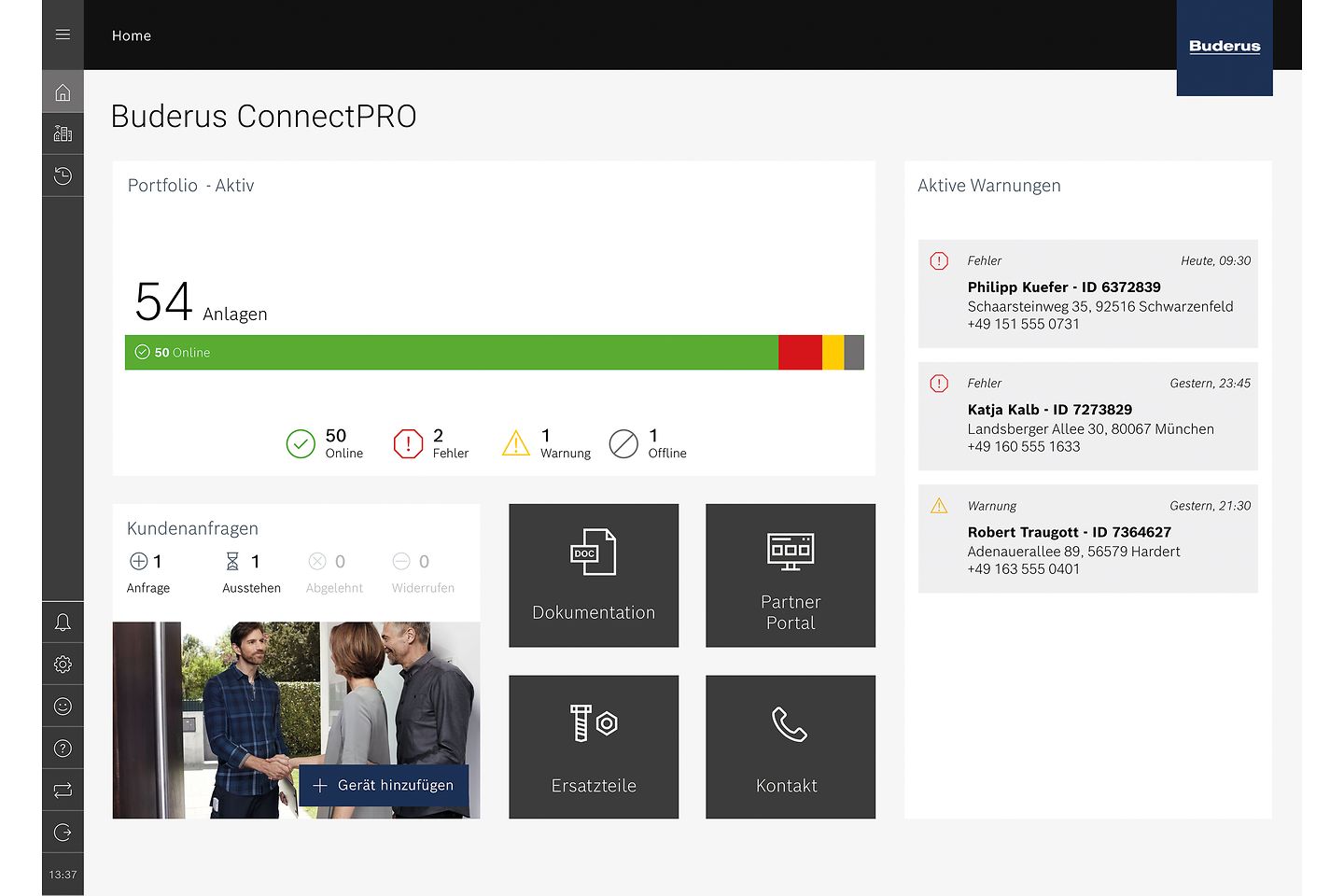The image size is (1344, 896).
Task: Click the grey offline segment of bar
Action: pyautogui.click(x=854, y=353)
